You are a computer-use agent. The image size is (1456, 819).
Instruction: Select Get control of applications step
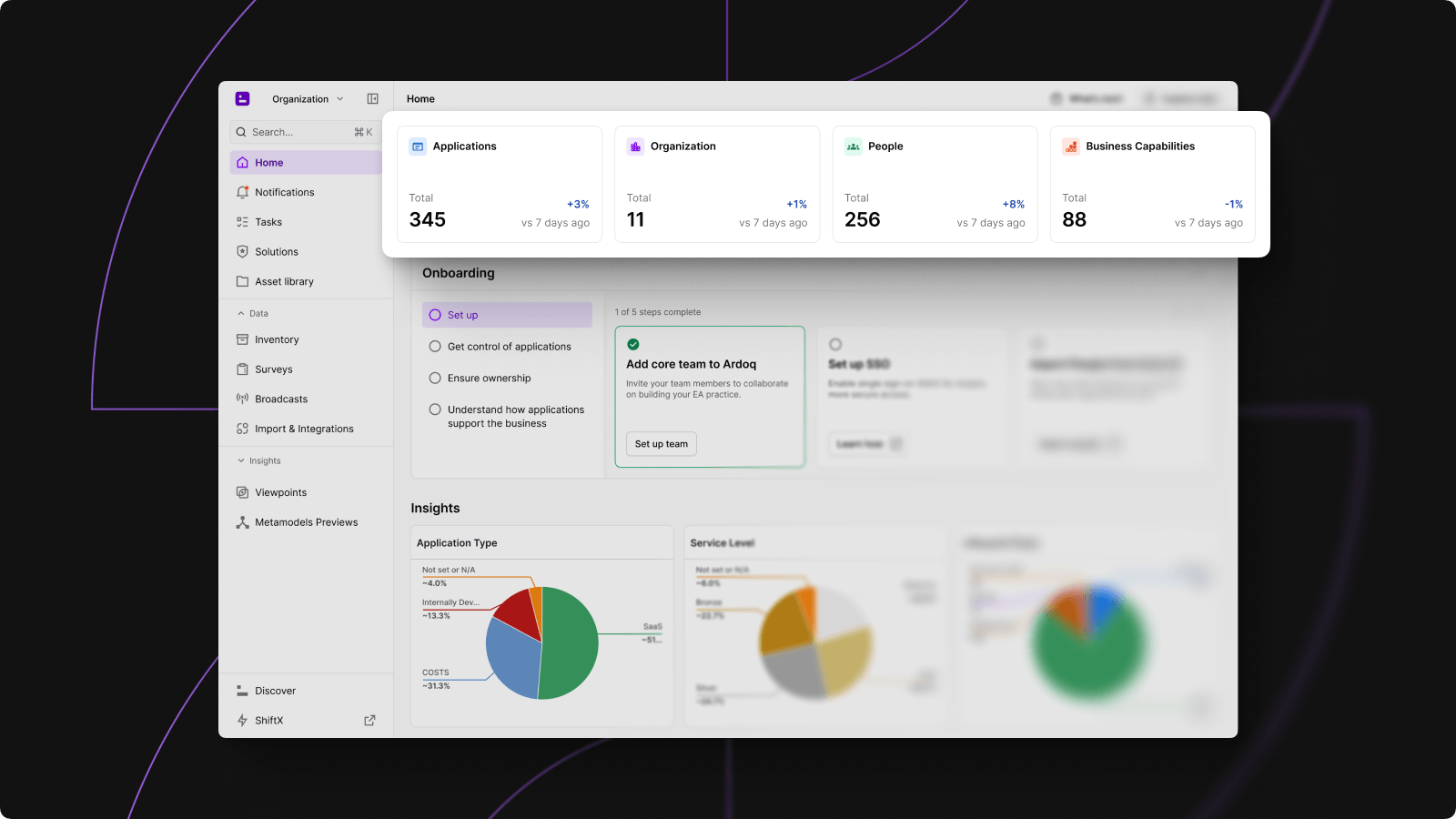point(509,347)
